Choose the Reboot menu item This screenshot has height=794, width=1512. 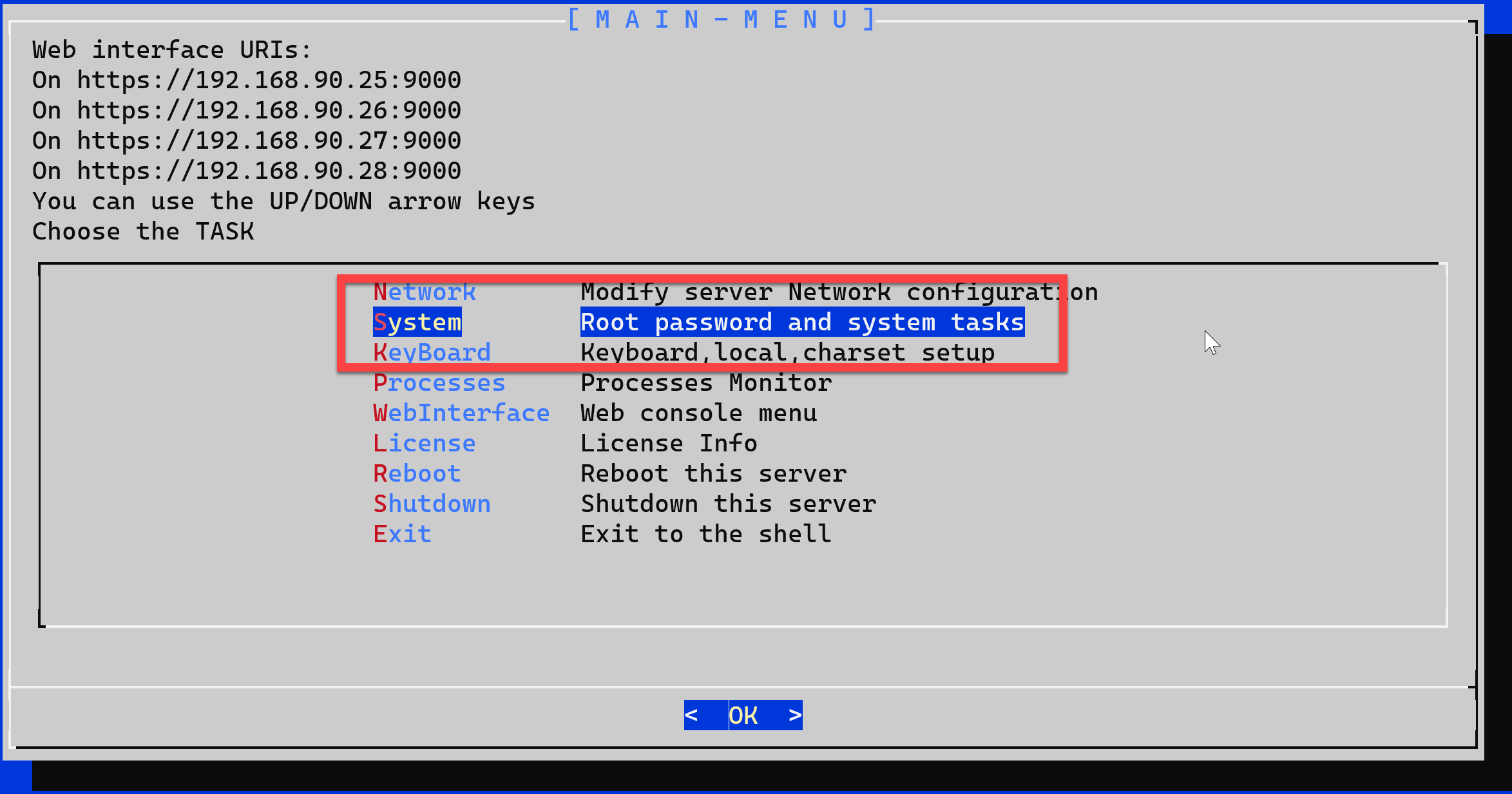pos(417,474)
